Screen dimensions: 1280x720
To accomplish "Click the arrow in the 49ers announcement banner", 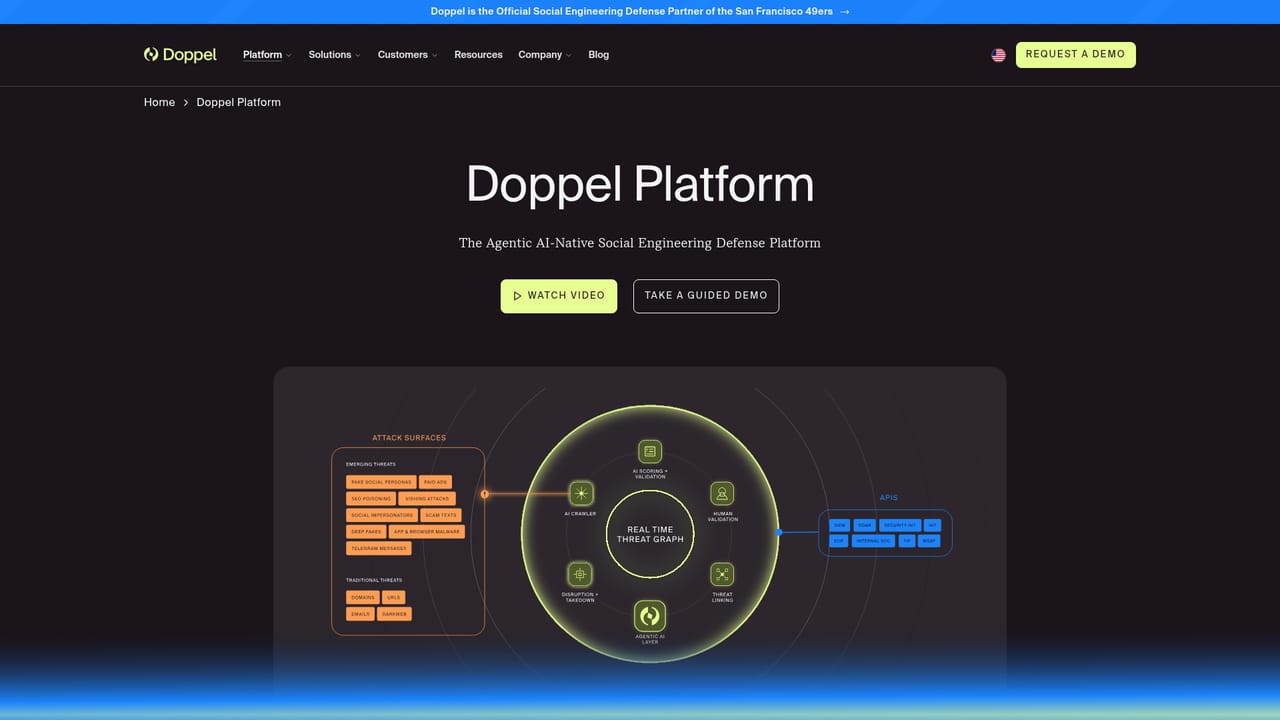I will pos(845,12).
